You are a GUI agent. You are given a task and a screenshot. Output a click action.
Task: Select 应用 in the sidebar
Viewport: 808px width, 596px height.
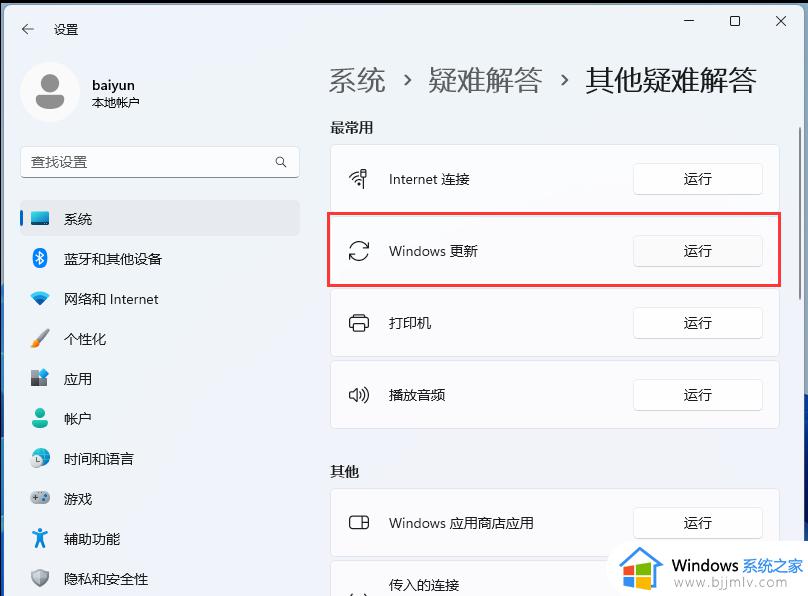click(160, 378)
